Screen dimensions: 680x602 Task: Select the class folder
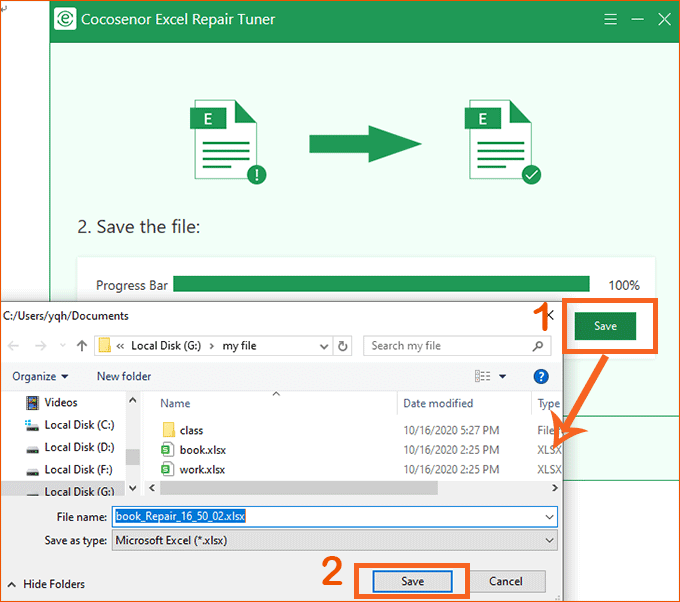191,430
